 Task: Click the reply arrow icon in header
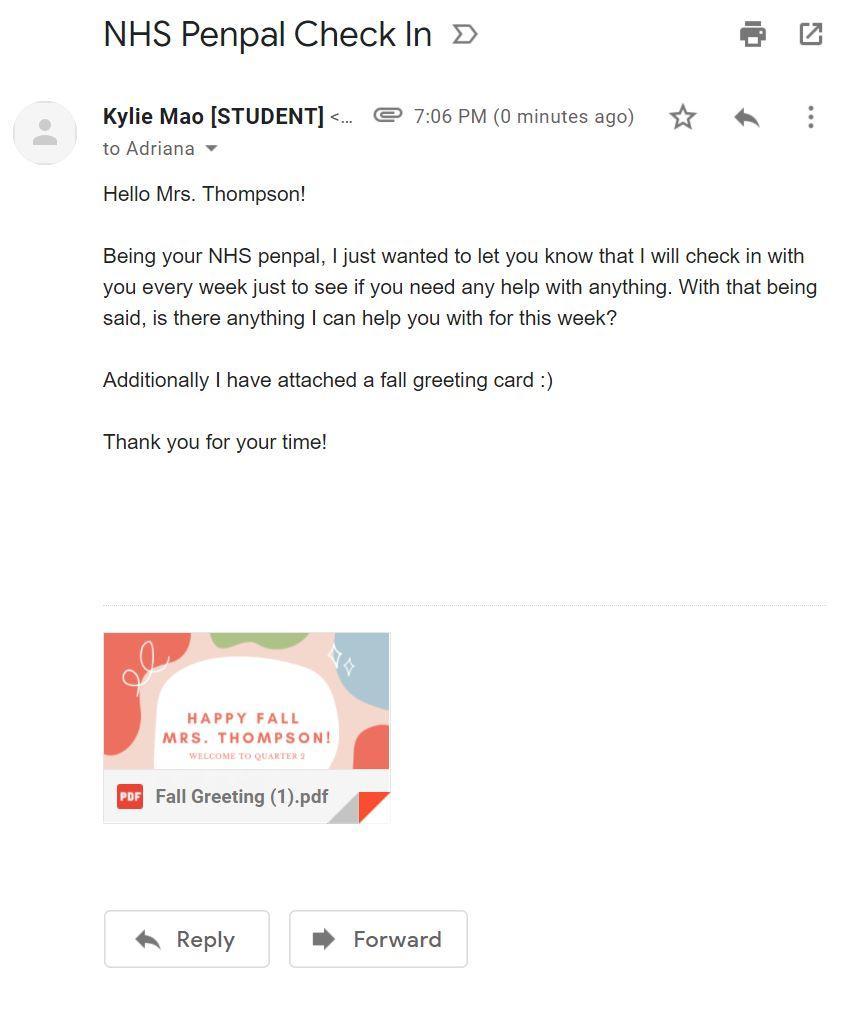pyautogui.click(x=746, y=117)
